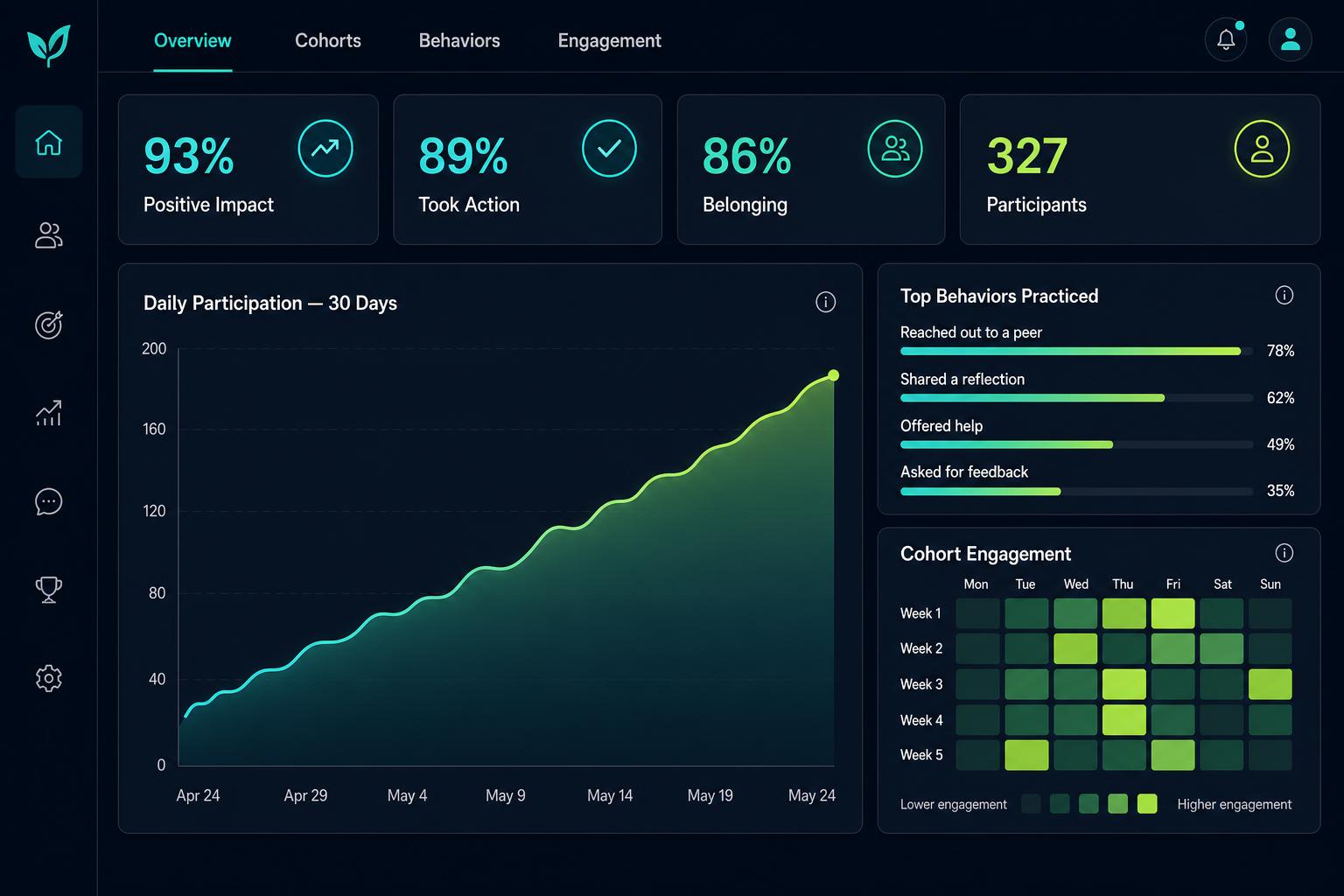
Task: Open the user profile avatar
Action: tap(1291, 39)
